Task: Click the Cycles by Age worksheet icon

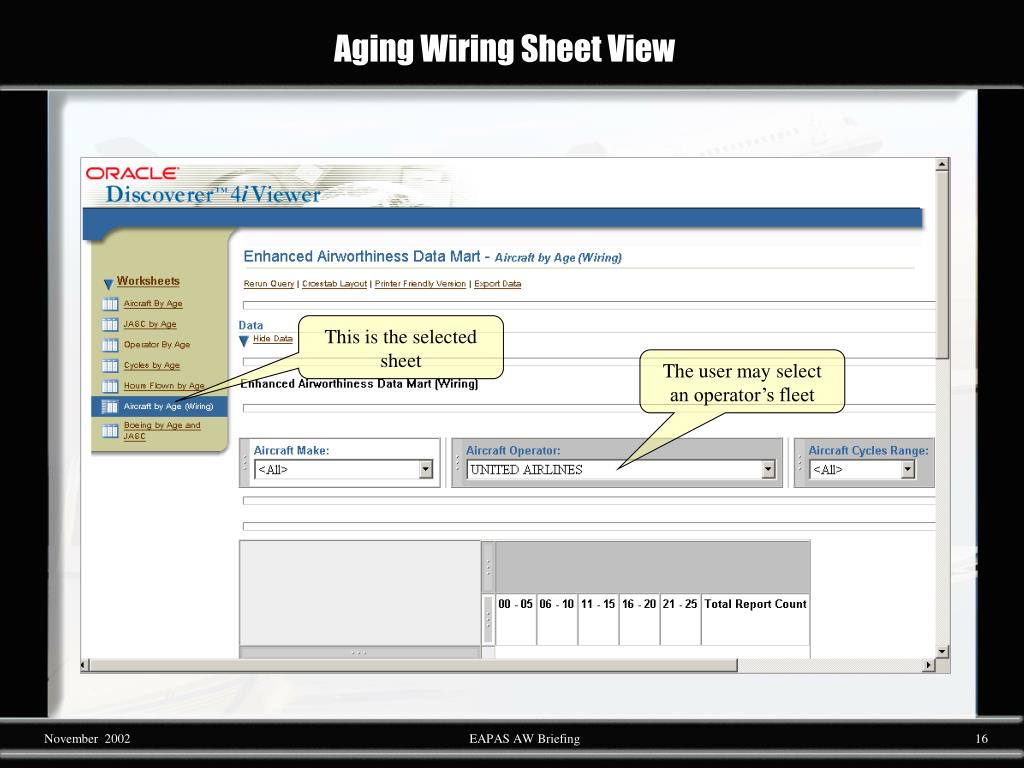Action: pyautogui.click(x=110, y=366)
